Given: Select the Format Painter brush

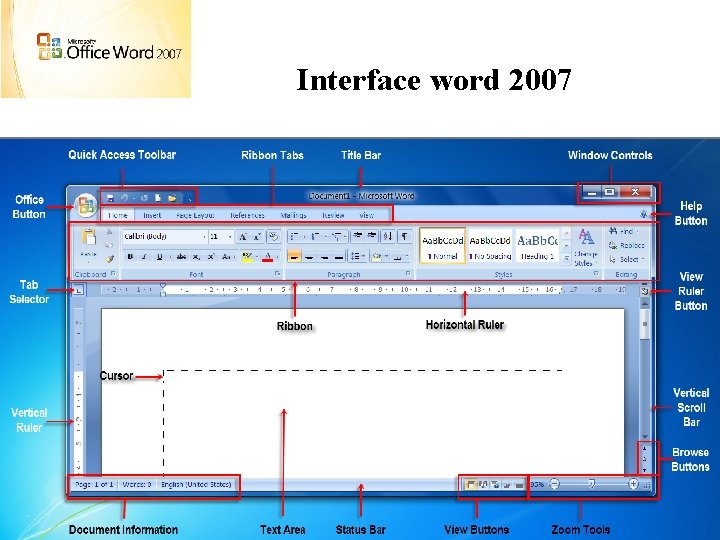Looking at the screenshot, I should pyautogui.click(x=109, y=259).
